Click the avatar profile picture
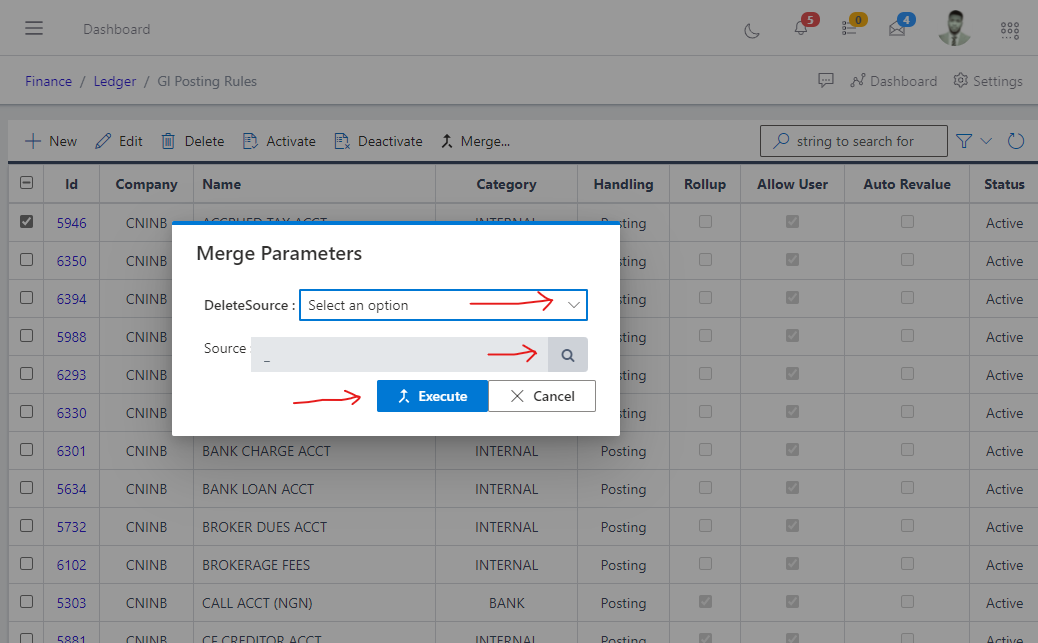1038x643 pixels. (954, 28)
